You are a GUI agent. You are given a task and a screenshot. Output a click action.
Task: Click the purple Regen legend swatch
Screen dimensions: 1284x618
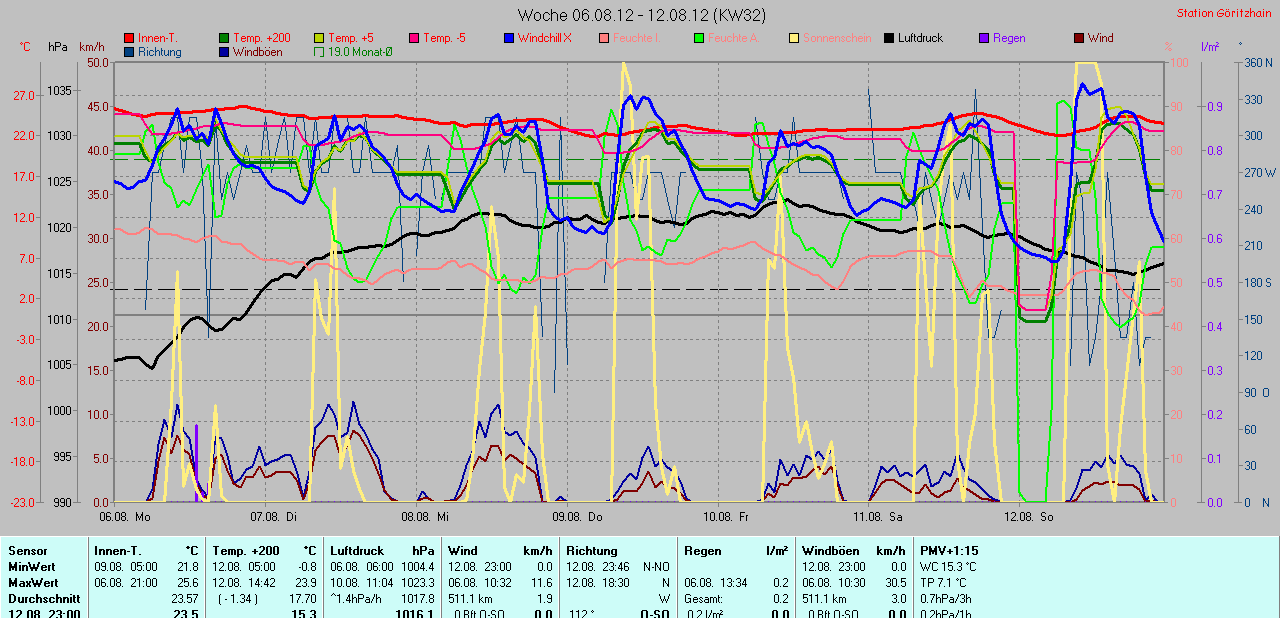coord(984,38)
